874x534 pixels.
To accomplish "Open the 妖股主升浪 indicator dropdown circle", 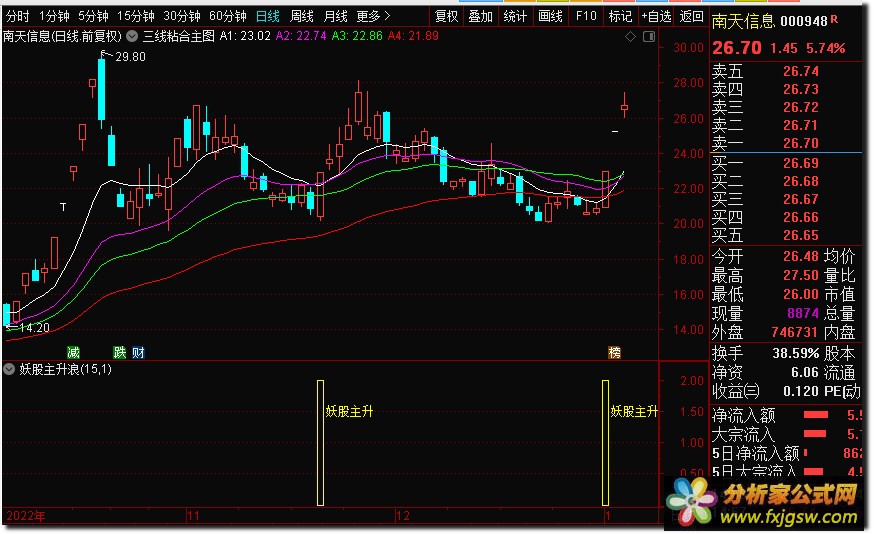I will pyautogui.click(x=9, y=369).
